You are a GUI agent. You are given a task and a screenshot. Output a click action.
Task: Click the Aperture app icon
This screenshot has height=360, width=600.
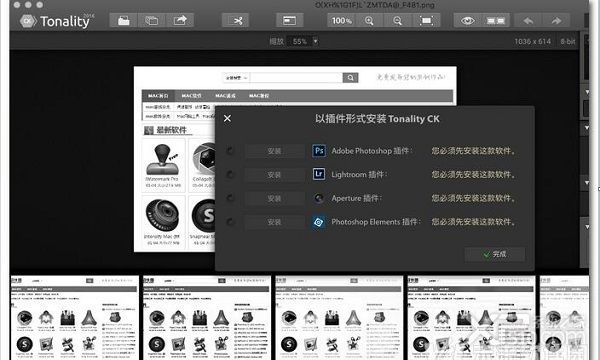tap(319, 198)
